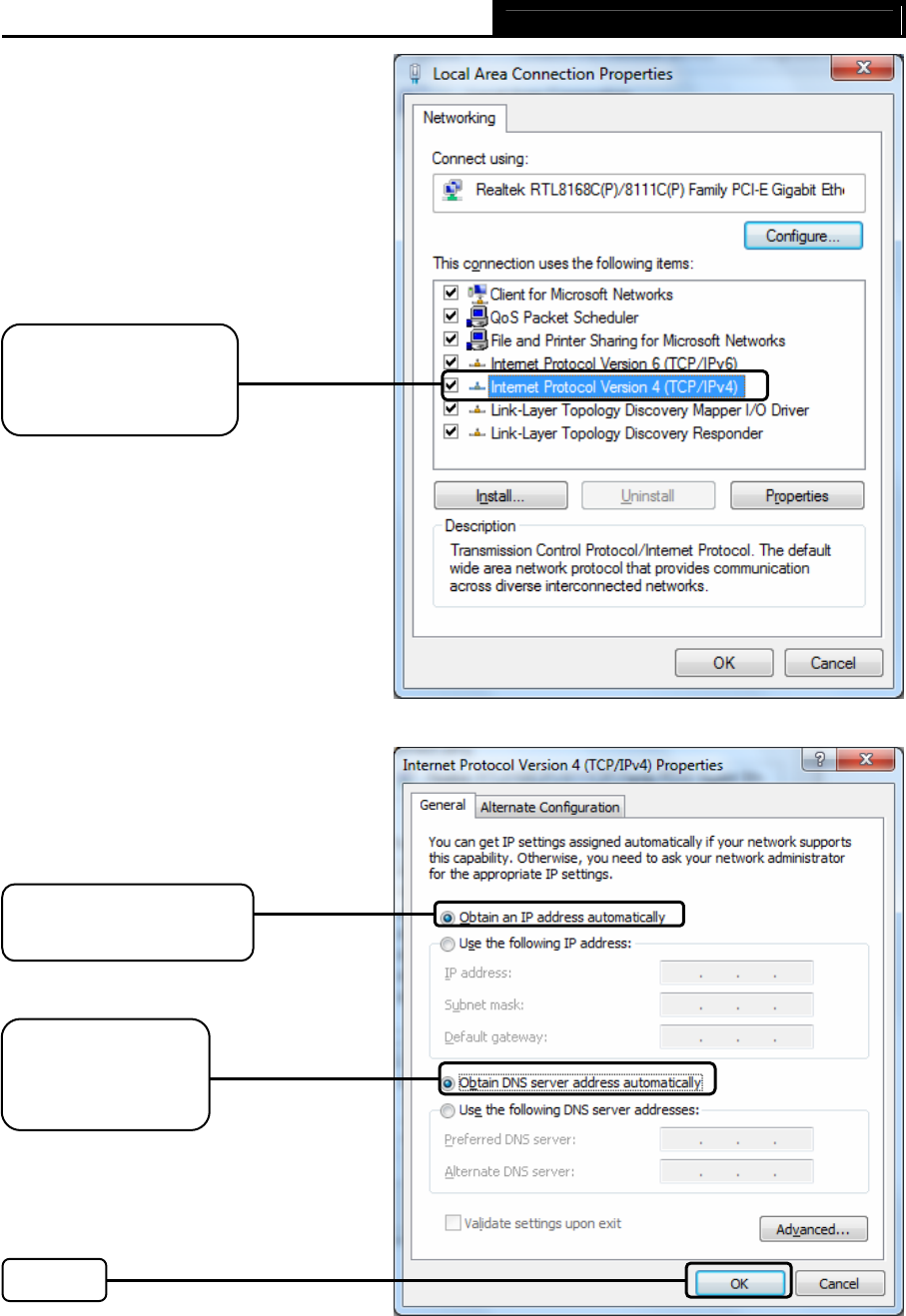The height and width of the screenshot is (1316, 906).
Task: Open the Configure adapter button
Action: click(x=803, y=237)
